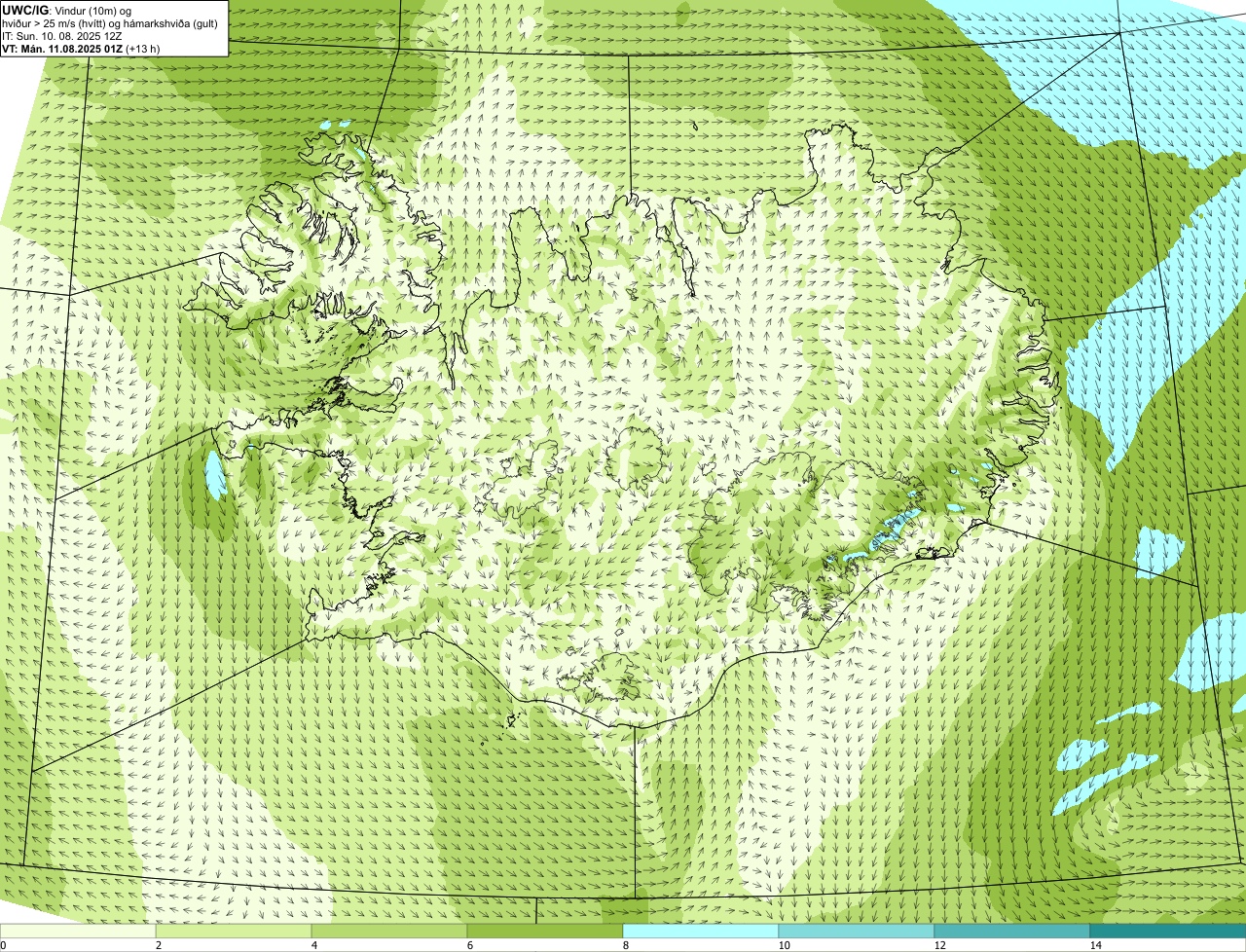Image resolution: width=1246 pixels, height=952 pixels.
Task: Select the 10–12 m/s turquoise legend swatch
Action: 857,932
